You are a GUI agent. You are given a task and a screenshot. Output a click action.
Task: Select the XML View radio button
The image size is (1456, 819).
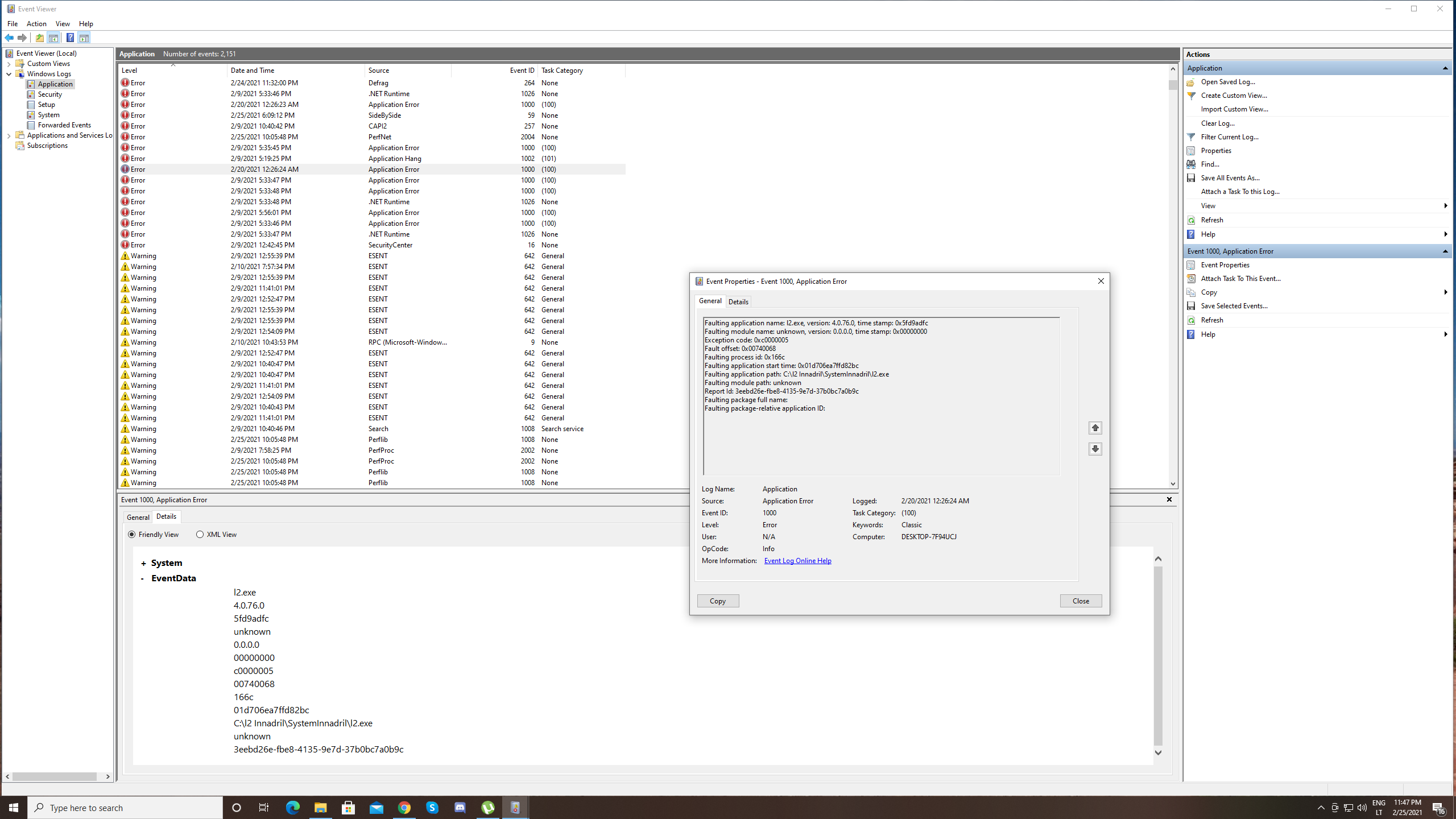[x=200, y=535]
